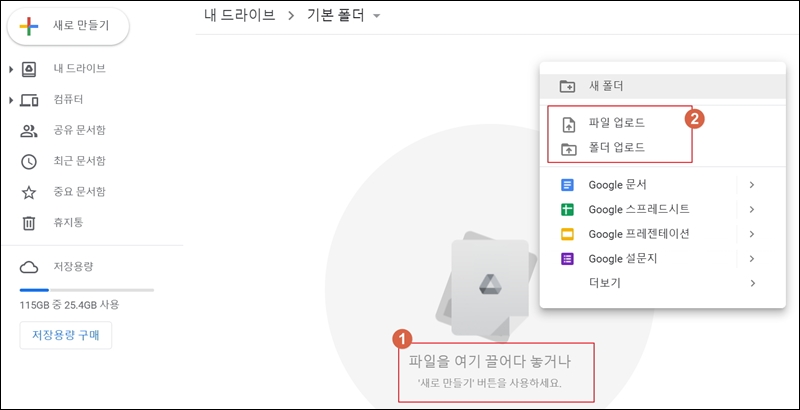Click the yellow Google 프레젠테이션 icon
Image resolution: width=800 pixels, height=410 pixels.
567,235
